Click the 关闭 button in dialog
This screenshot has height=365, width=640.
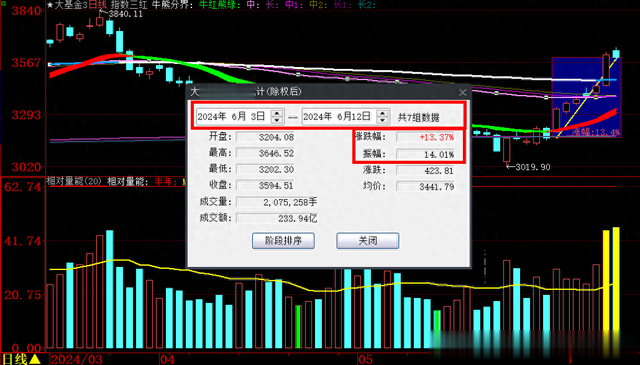point(367,240)
